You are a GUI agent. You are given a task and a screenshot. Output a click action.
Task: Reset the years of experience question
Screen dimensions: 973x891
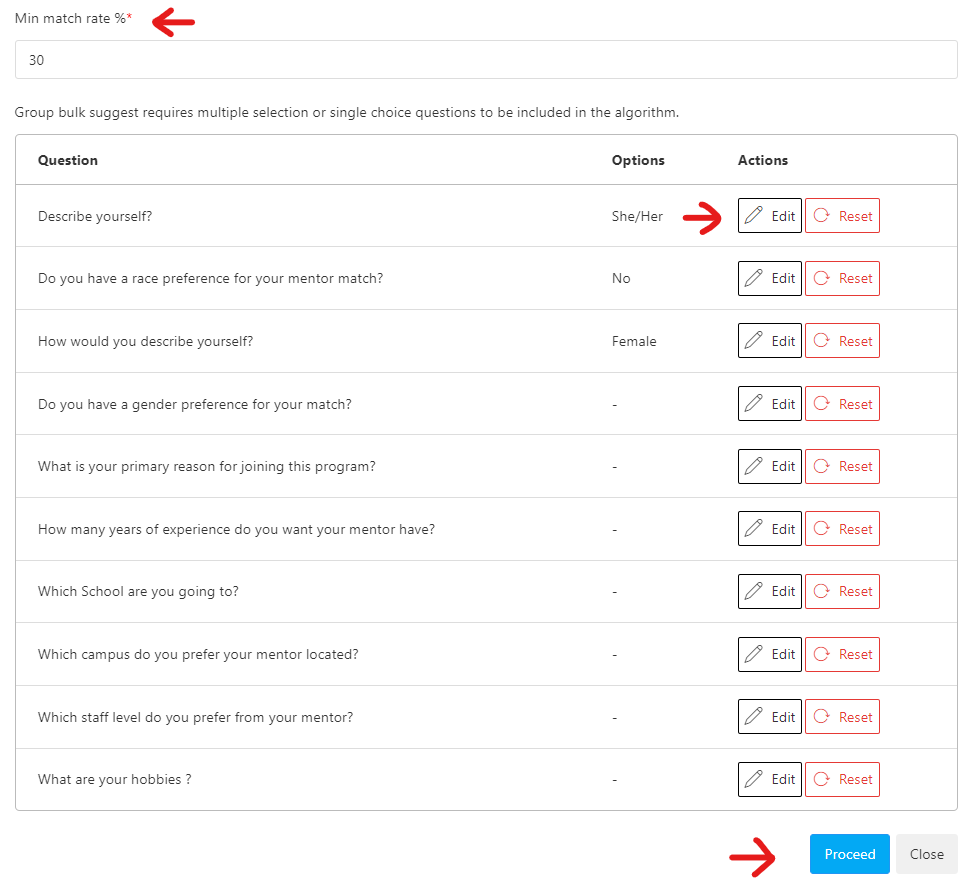coord(842,529)
